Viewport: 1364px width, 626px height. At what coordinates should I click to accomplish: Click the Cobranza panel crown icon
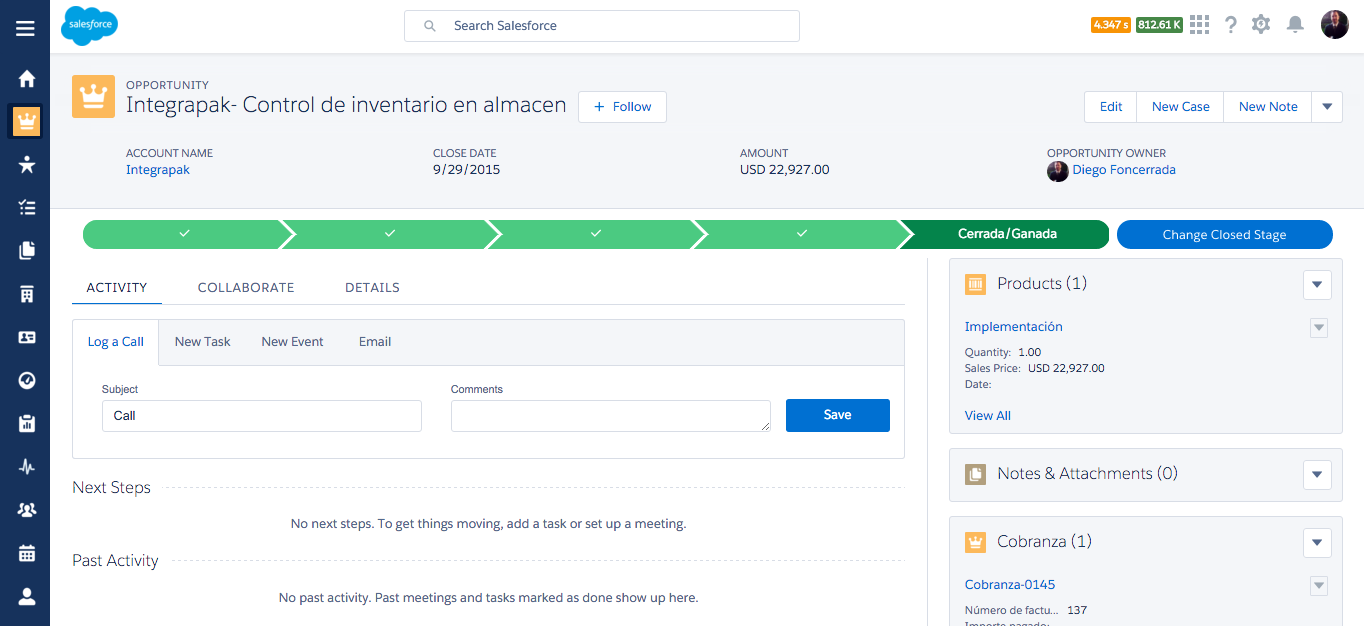tap(975, 543)
